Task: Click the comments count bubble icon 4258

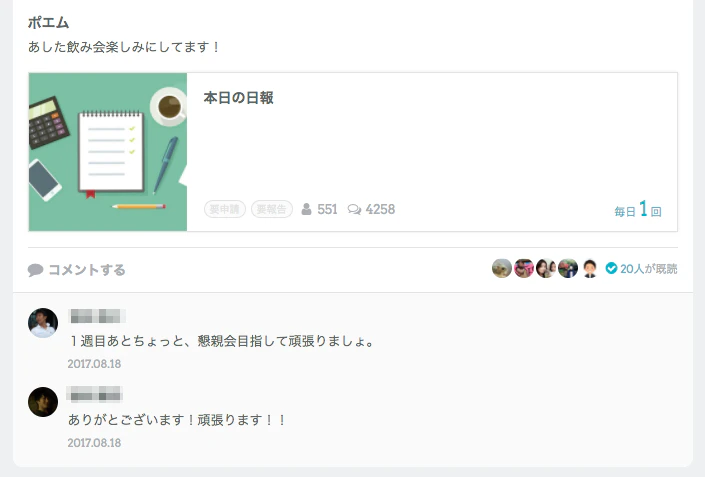Action: pos(354,210)
